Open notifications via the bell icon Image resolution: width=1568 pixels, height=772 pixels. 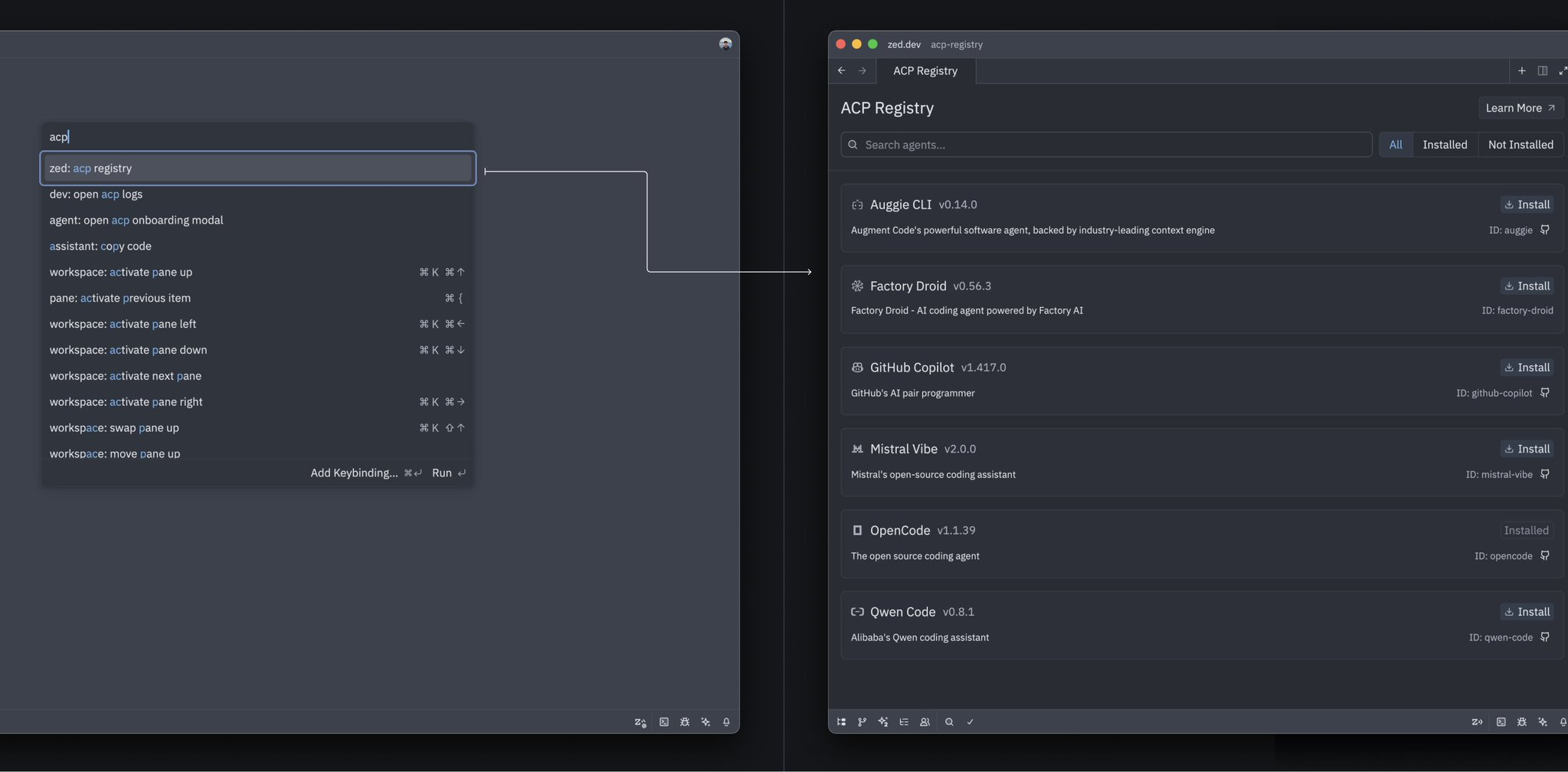click(1563, 721)
